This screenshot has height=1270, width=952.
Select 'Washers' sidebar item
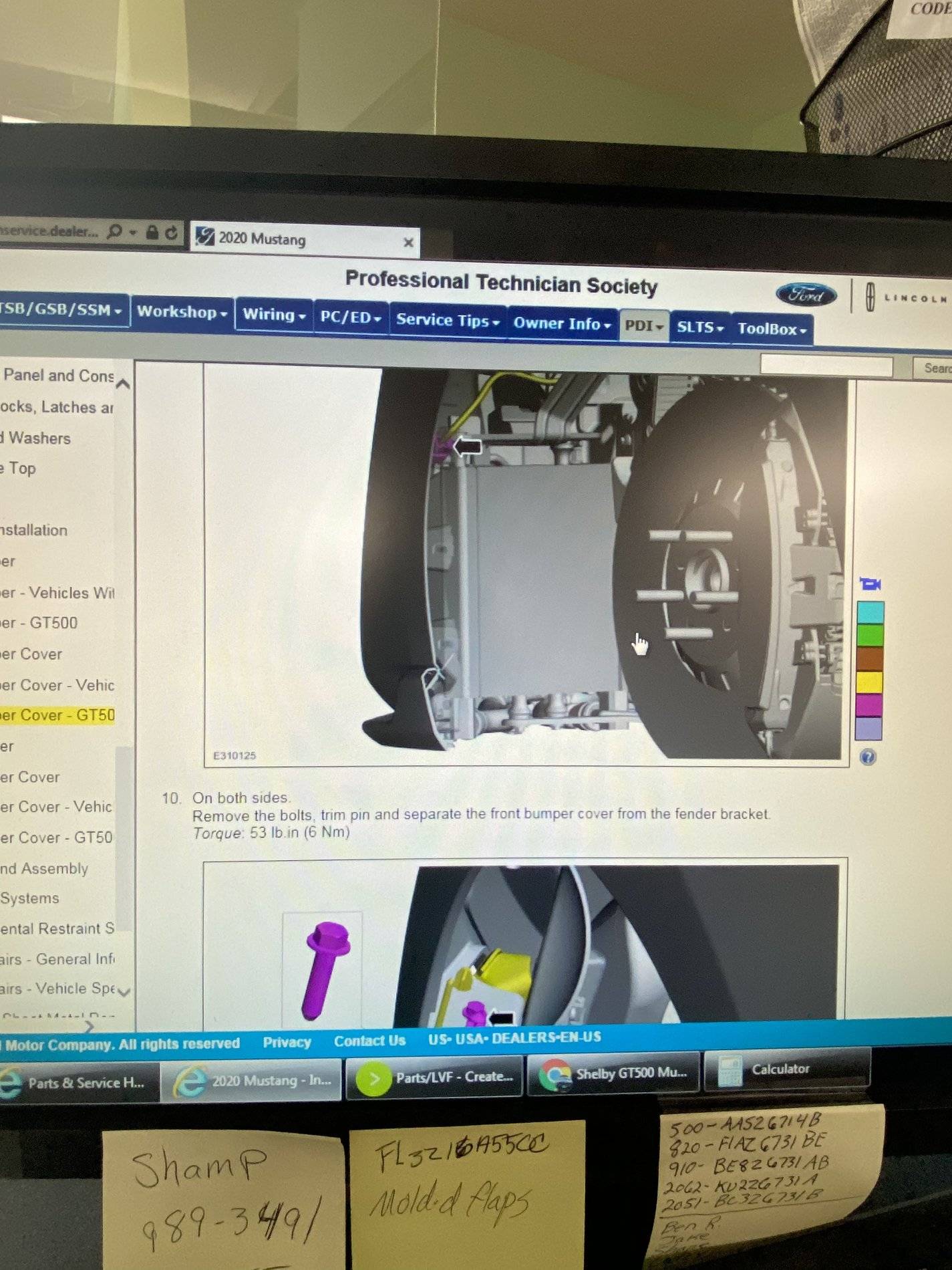[36, 438]
